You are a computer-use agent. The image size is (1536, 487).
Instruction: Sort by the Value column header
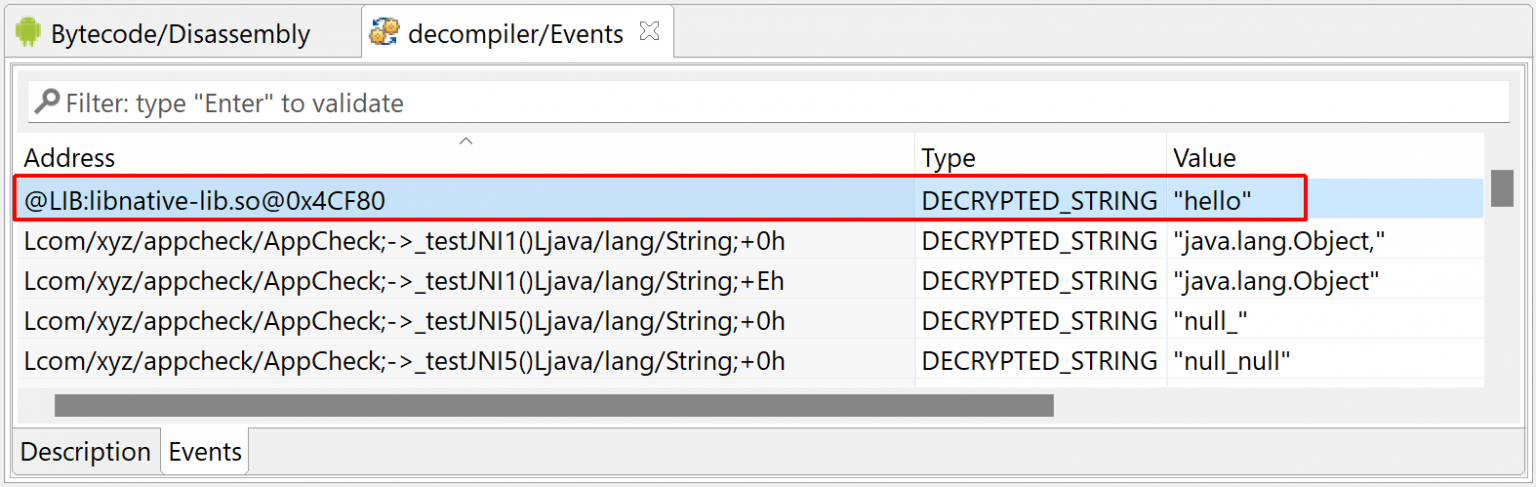click(1204, 158)
